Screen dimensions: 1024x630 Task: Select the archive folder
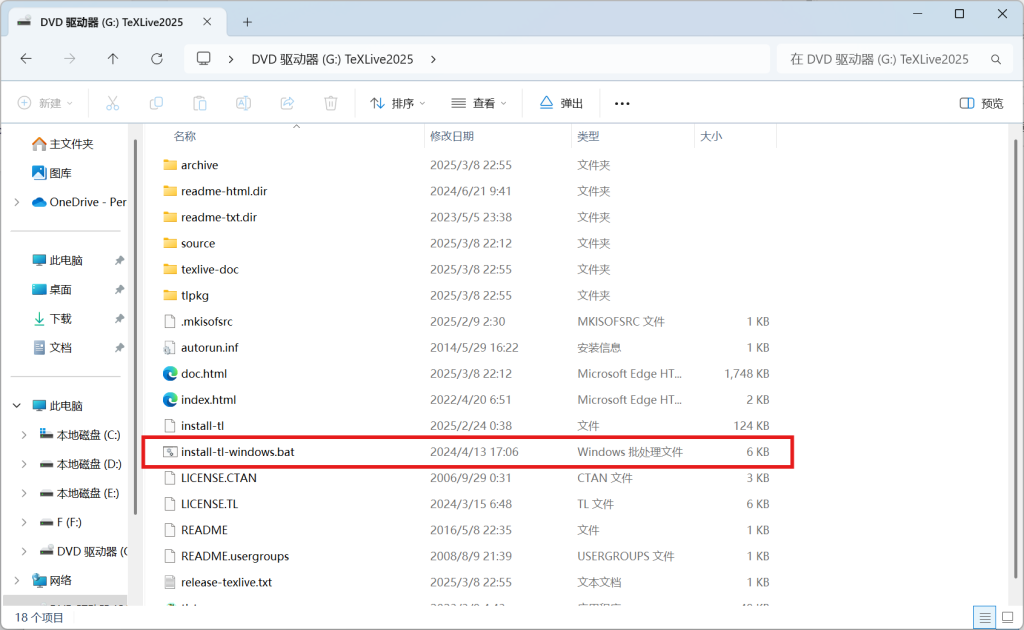point(199,165)
